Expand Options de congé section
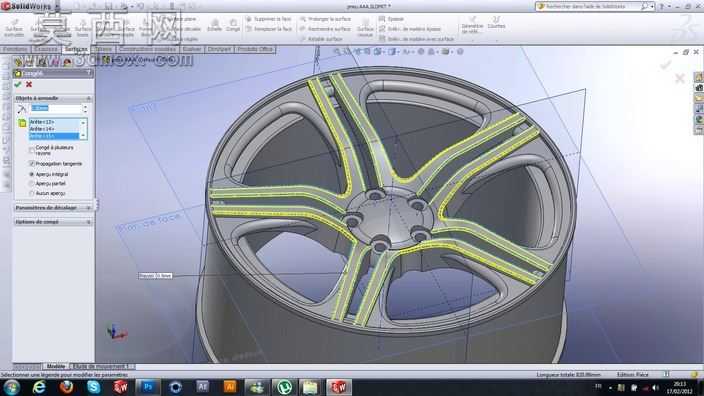The width and height of the screenshot is (704, 396). click(x=88, y=222)
